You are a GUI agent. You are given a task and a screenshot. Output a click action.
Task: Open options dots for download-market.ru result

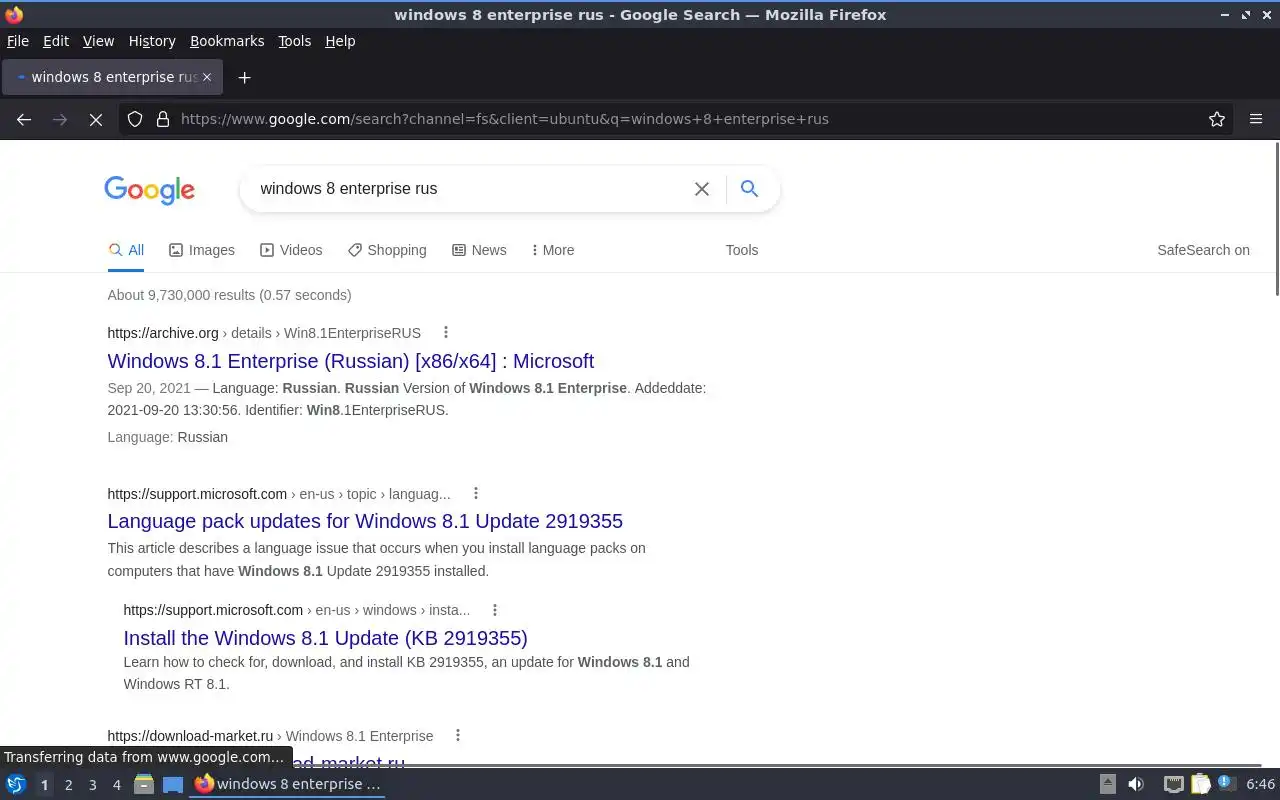pyautogui.click(x=458, y=735)
